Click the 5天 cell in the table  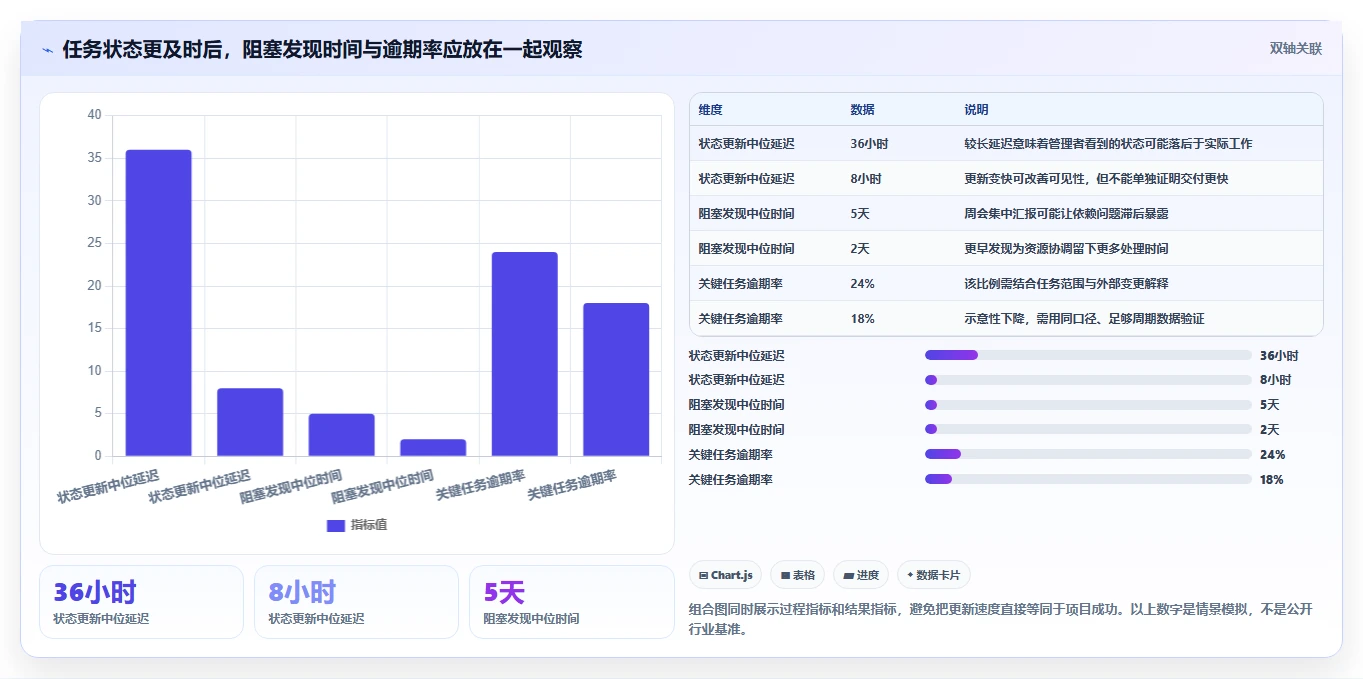point(860,214)
